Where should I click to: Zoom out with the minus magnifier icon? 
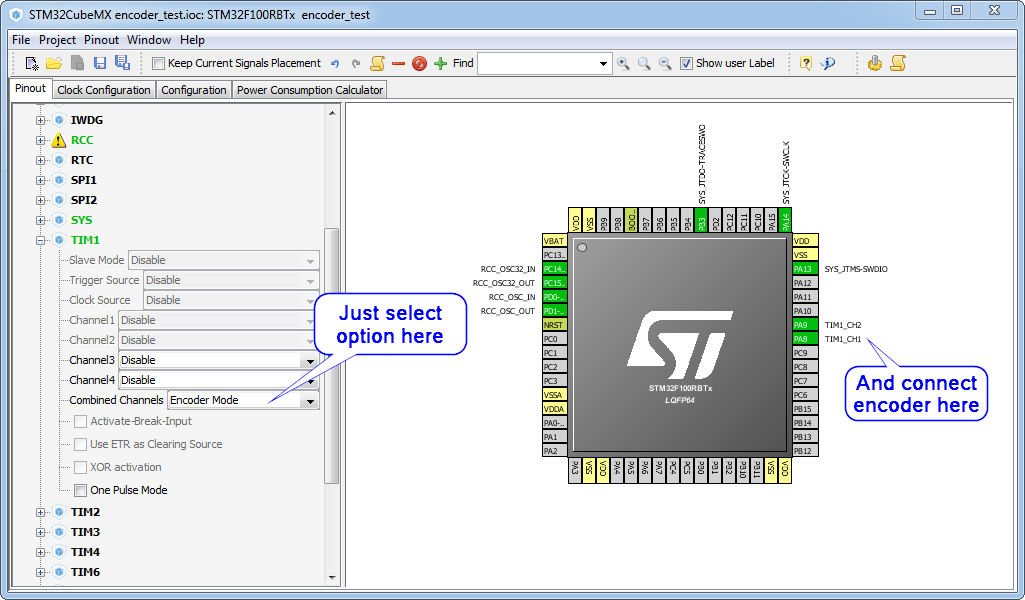(665, 63)
